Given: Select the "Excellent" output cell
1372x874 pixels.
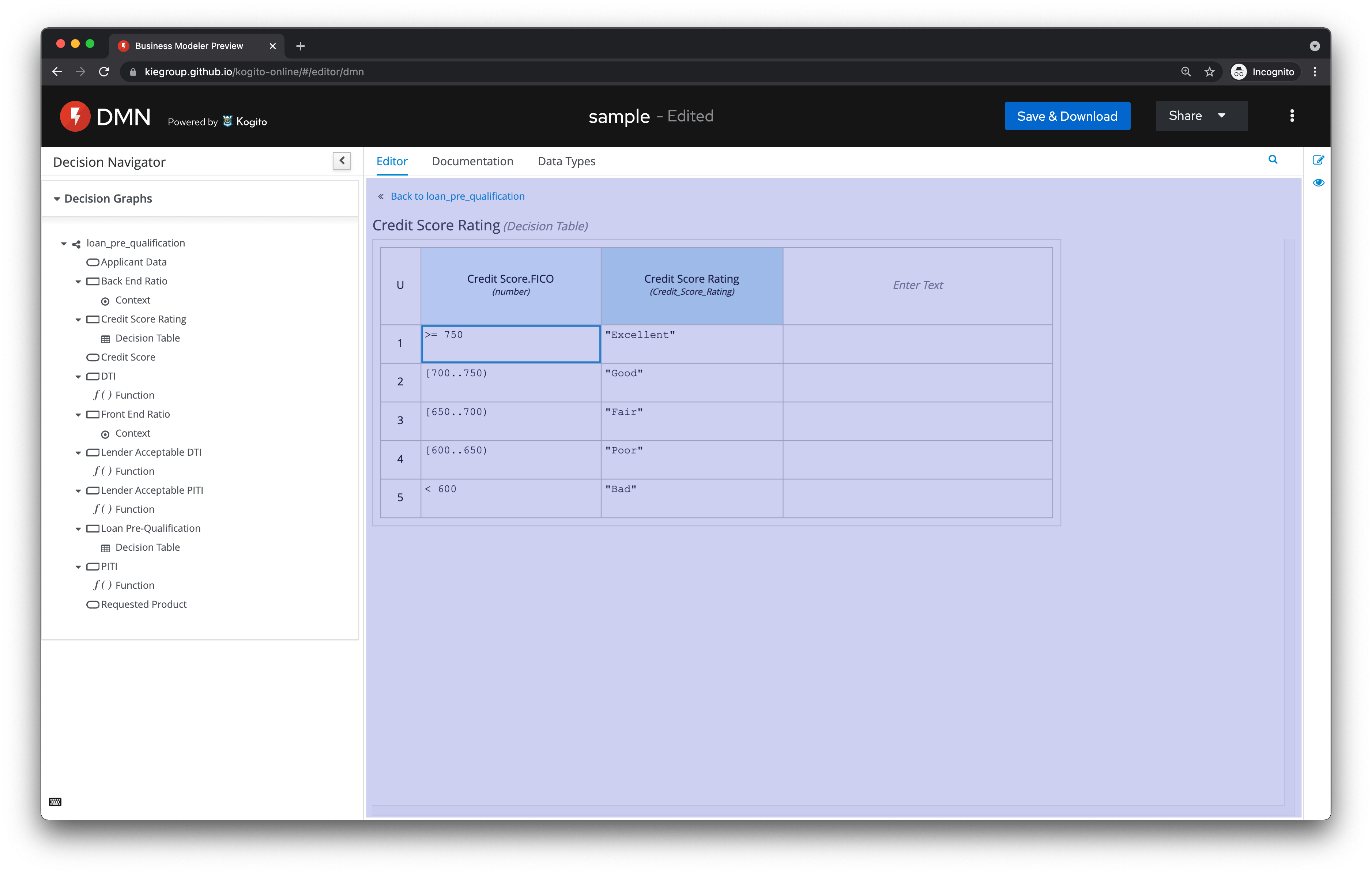Looking at the screenshot, I should coord(692,343).
